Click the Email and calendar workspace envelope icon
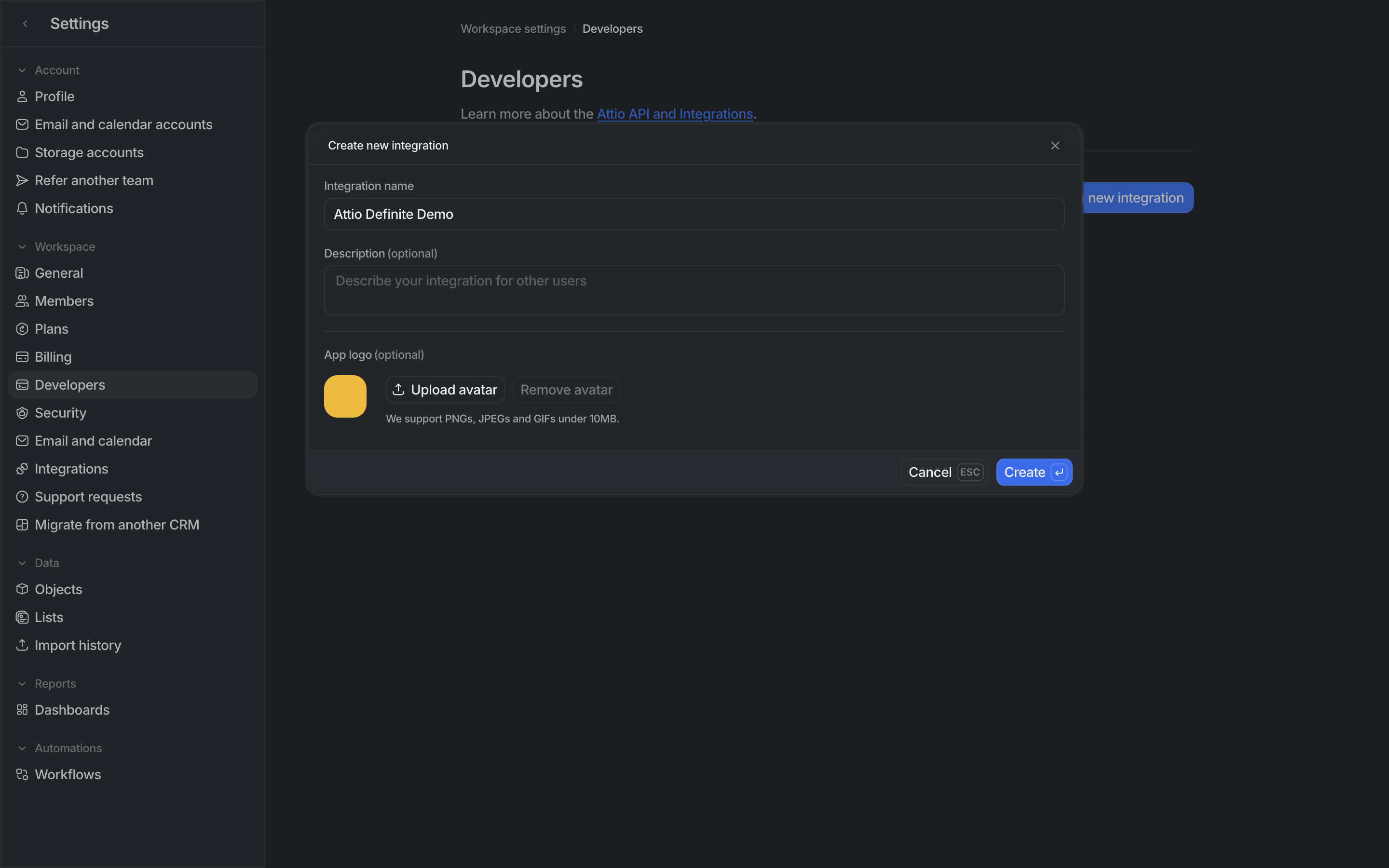The image size is (1389, 868). click(x=22, y=441)
